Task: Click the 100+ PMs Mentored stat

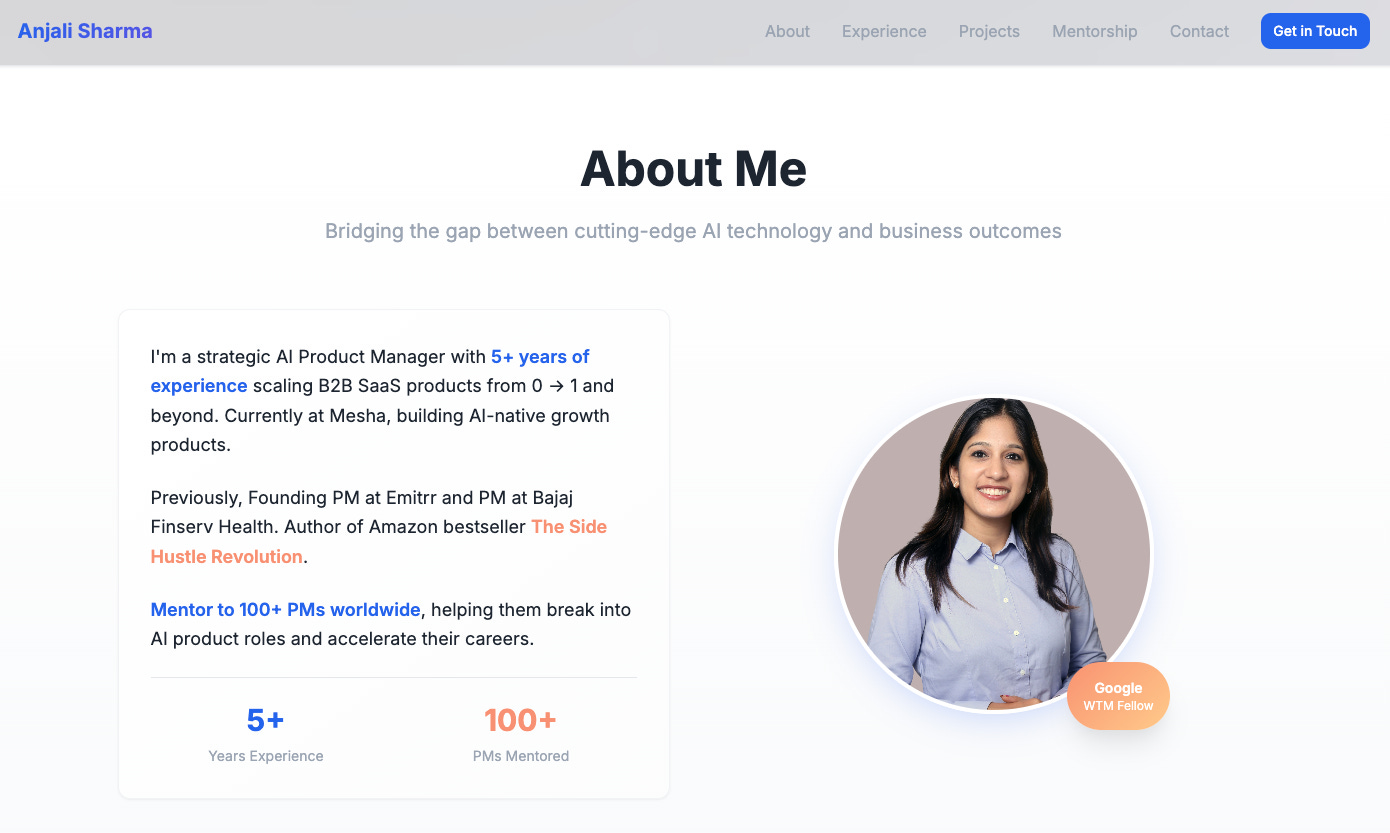Action: 521,735
